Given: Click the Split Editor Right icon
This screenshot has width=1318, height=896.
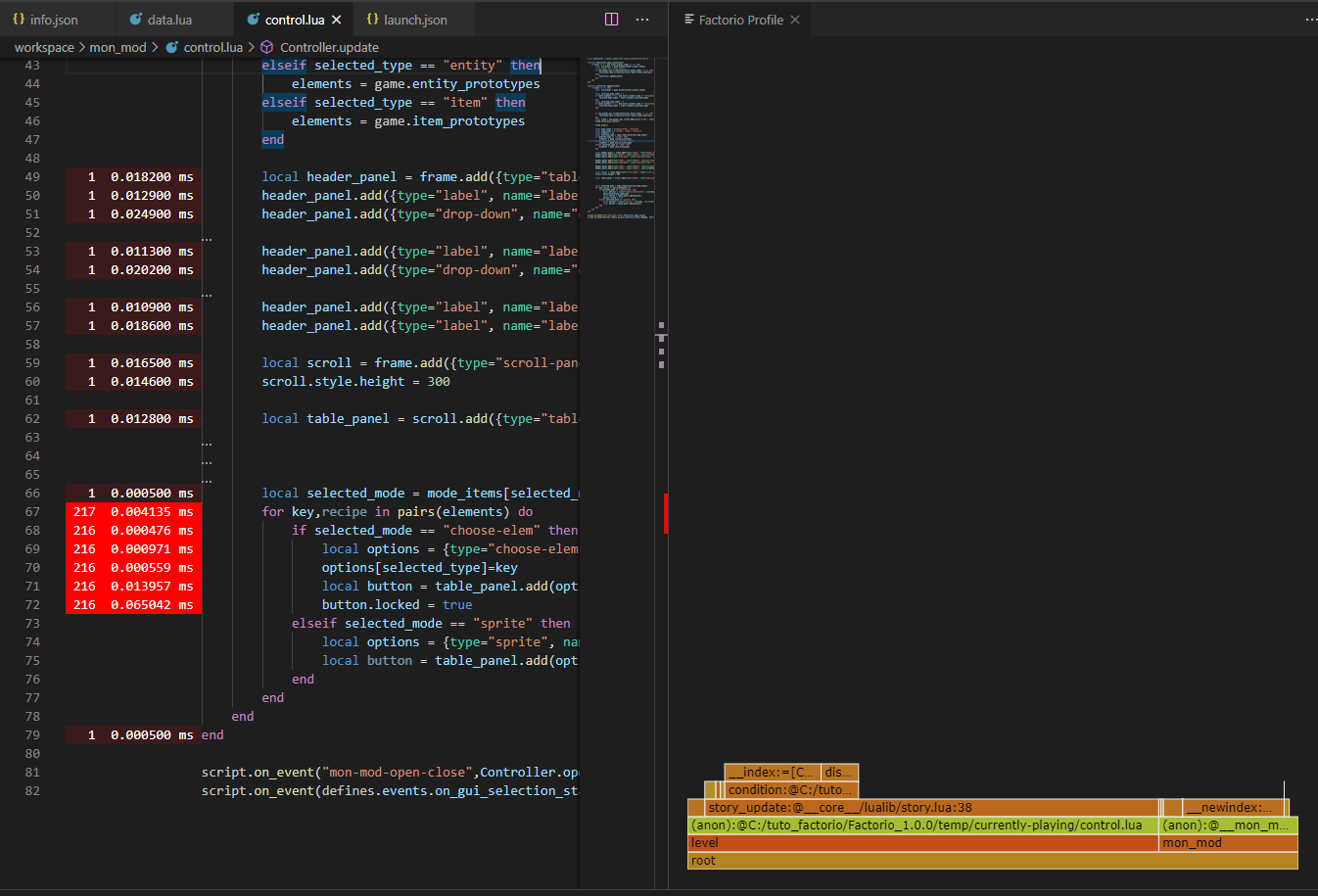Looking at the screenshot, I should tap(611, 20).
